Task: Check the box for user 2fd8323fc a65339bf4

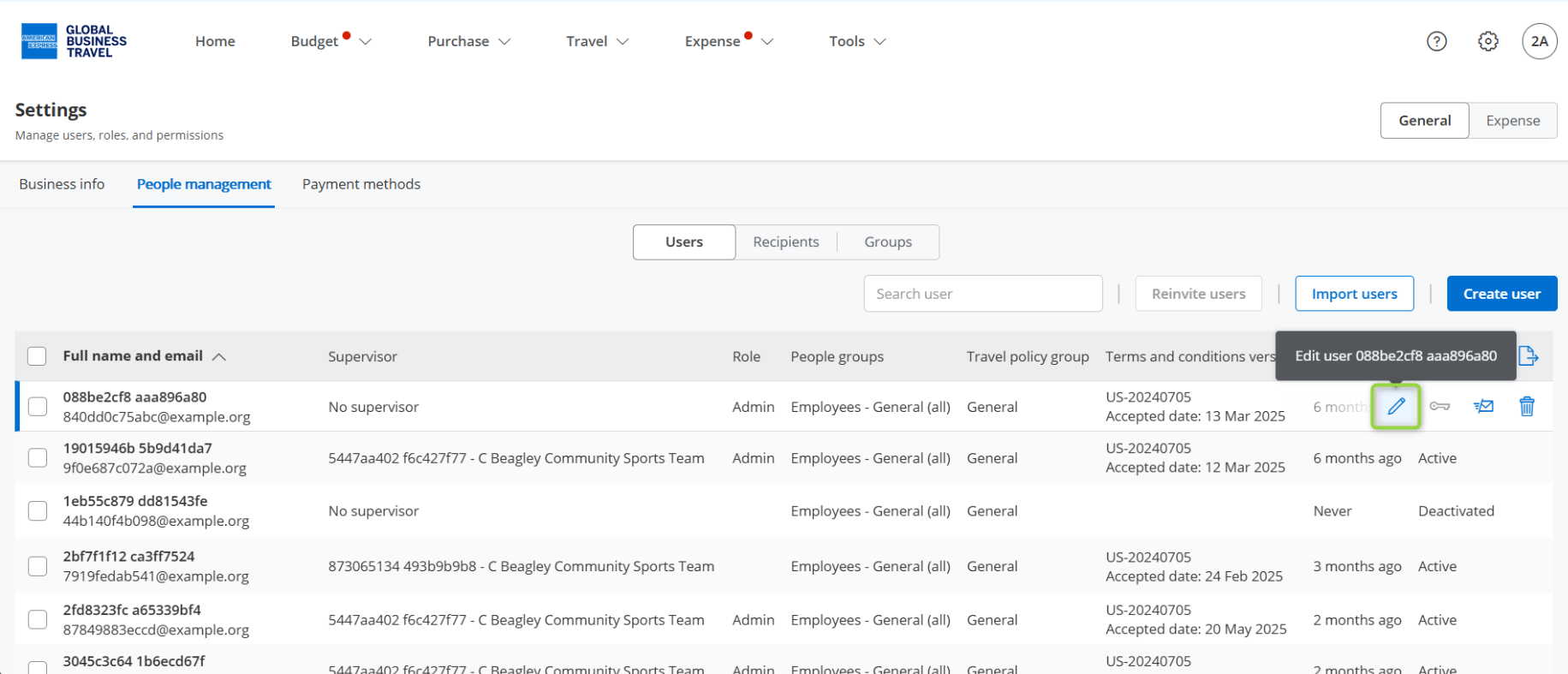Action: coord(38,619)
